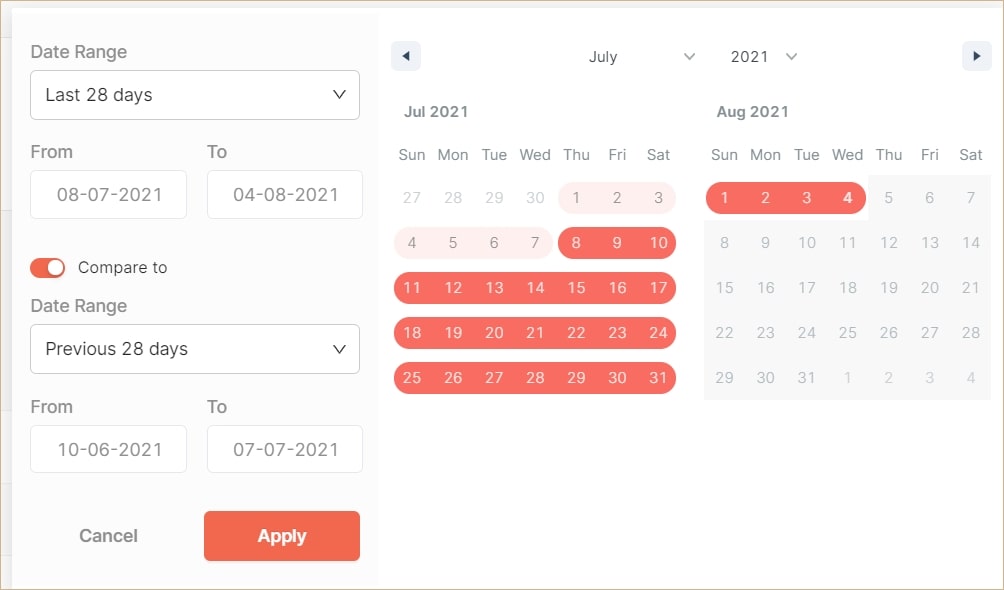Select July 15 on the calendar
The image size is (1004, 590).
576,288
